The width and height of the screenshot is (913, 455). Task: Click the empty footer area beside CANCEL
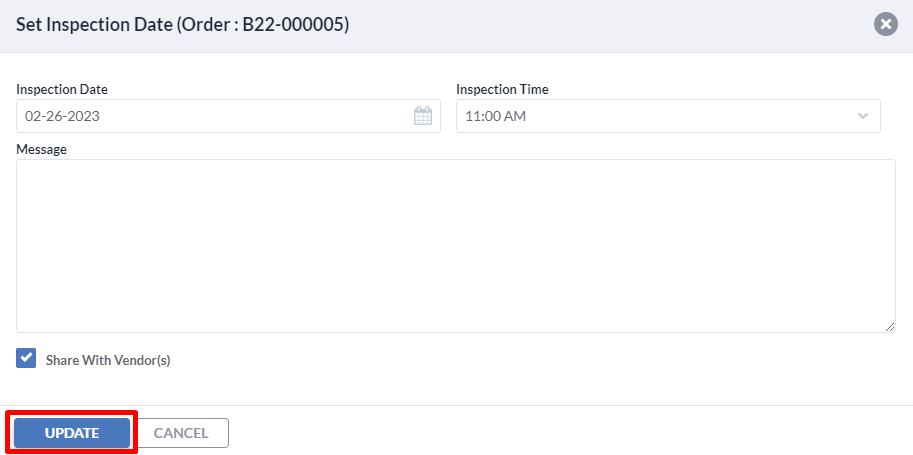point(571,433)
